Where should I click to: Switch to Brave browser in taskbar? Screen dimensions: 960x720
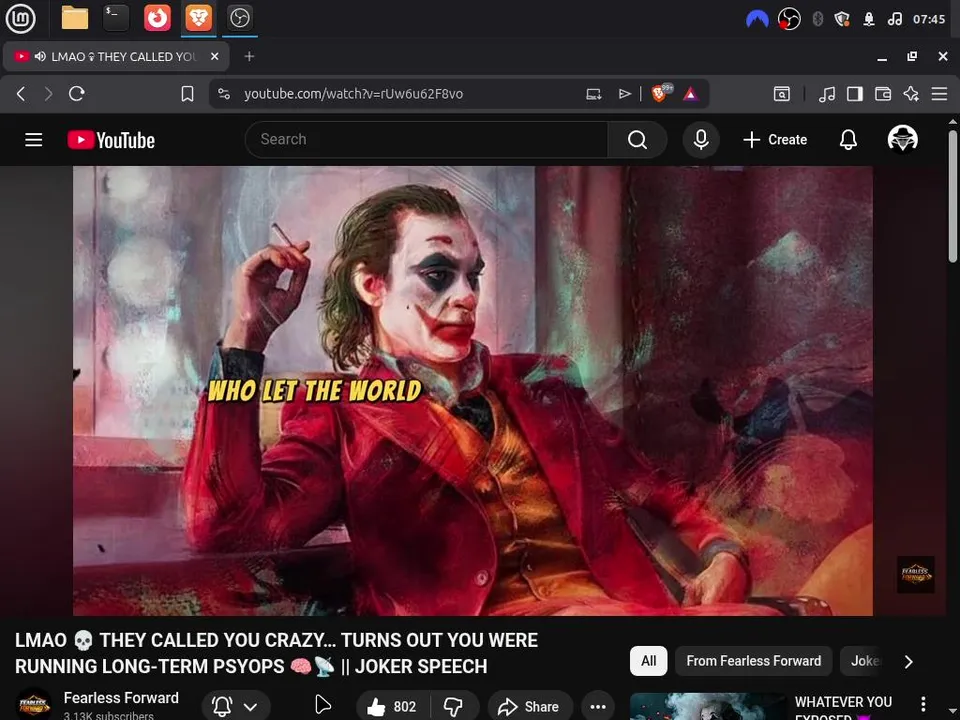(198, 18)
